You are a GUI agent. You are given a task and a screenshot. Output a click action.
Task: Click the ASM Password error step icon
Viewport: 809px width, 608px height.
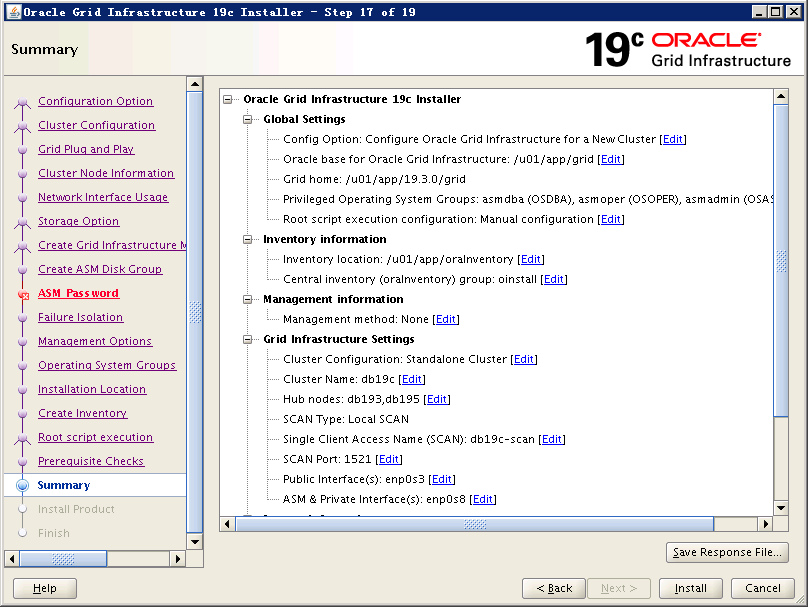tap(23, 294)
